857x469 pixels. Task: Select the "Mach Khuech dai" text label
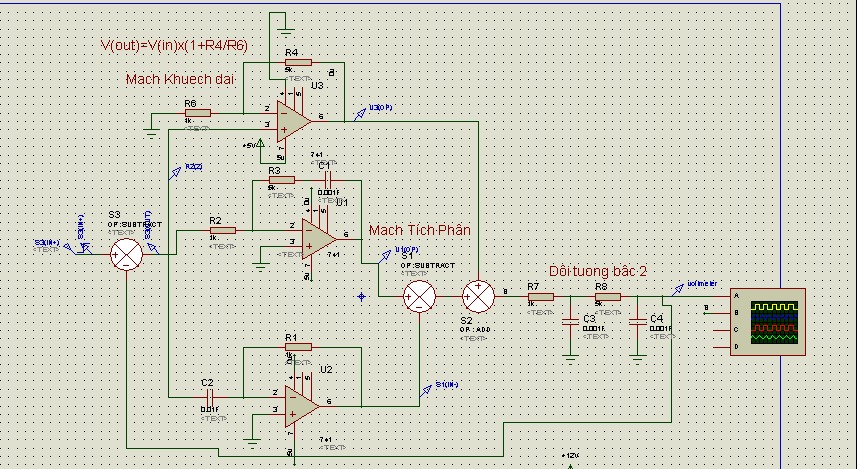(x=180, y=79)
